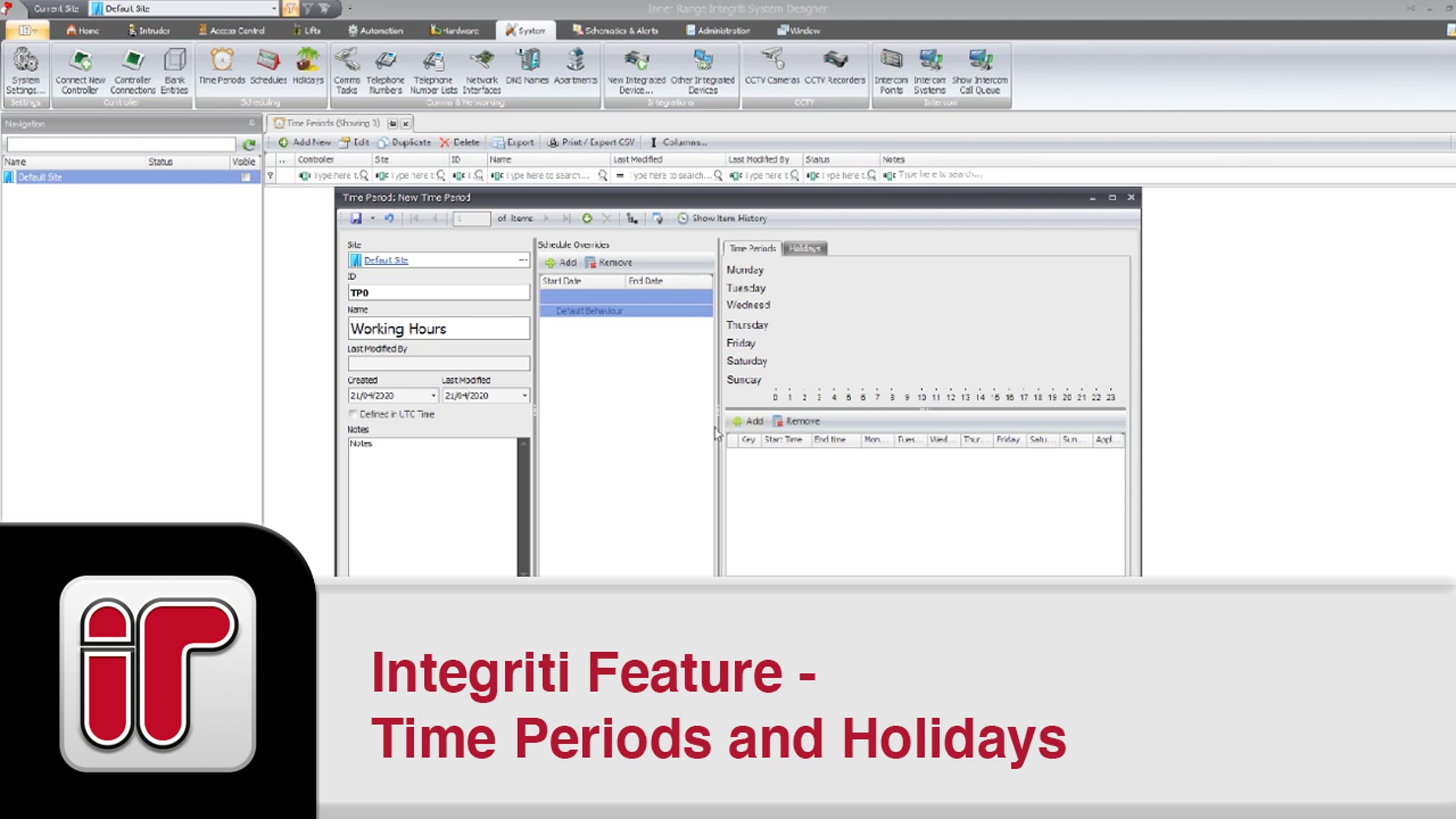The width and height of the screenshot is (1456, 819).
Task: Add new item with green plus in dialog toolbar
Action: point(587,218)
